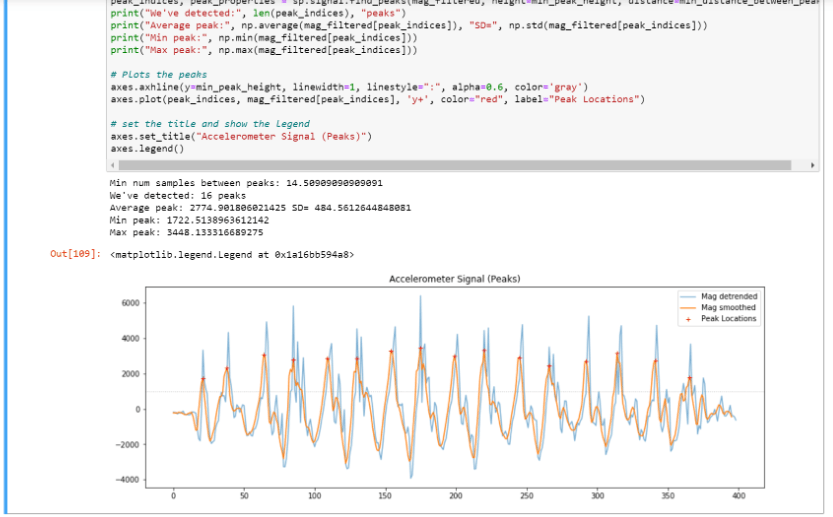Click the axes.legend() code line
Screen dimensions: 833x517
147,148
